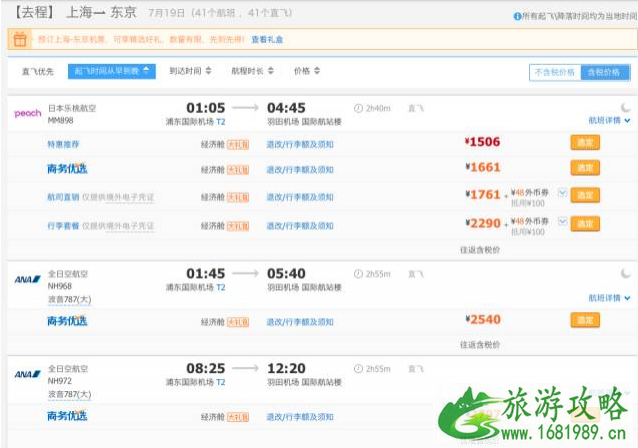Viewport: 638px width, 448px height.
Task: Click flight number MM898
Action: click(x=61, y=120)
